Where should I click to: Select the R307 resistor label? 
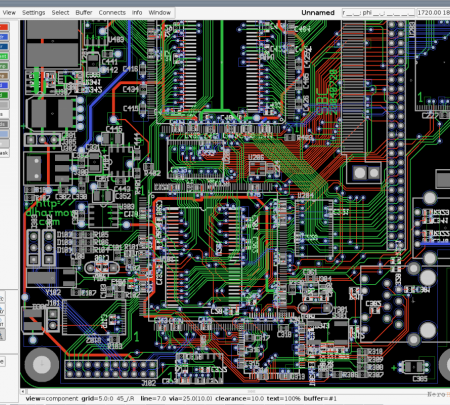(375, 375)
